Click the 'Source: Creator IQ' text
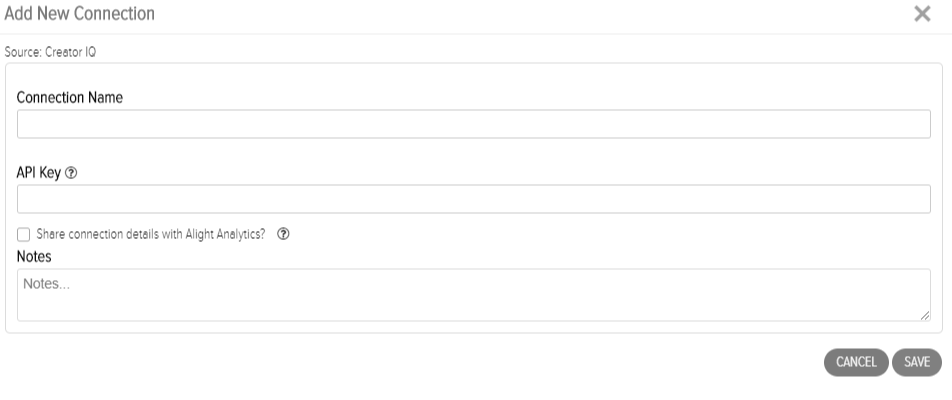Screen dimensions: 952x400 click(50, 52)
